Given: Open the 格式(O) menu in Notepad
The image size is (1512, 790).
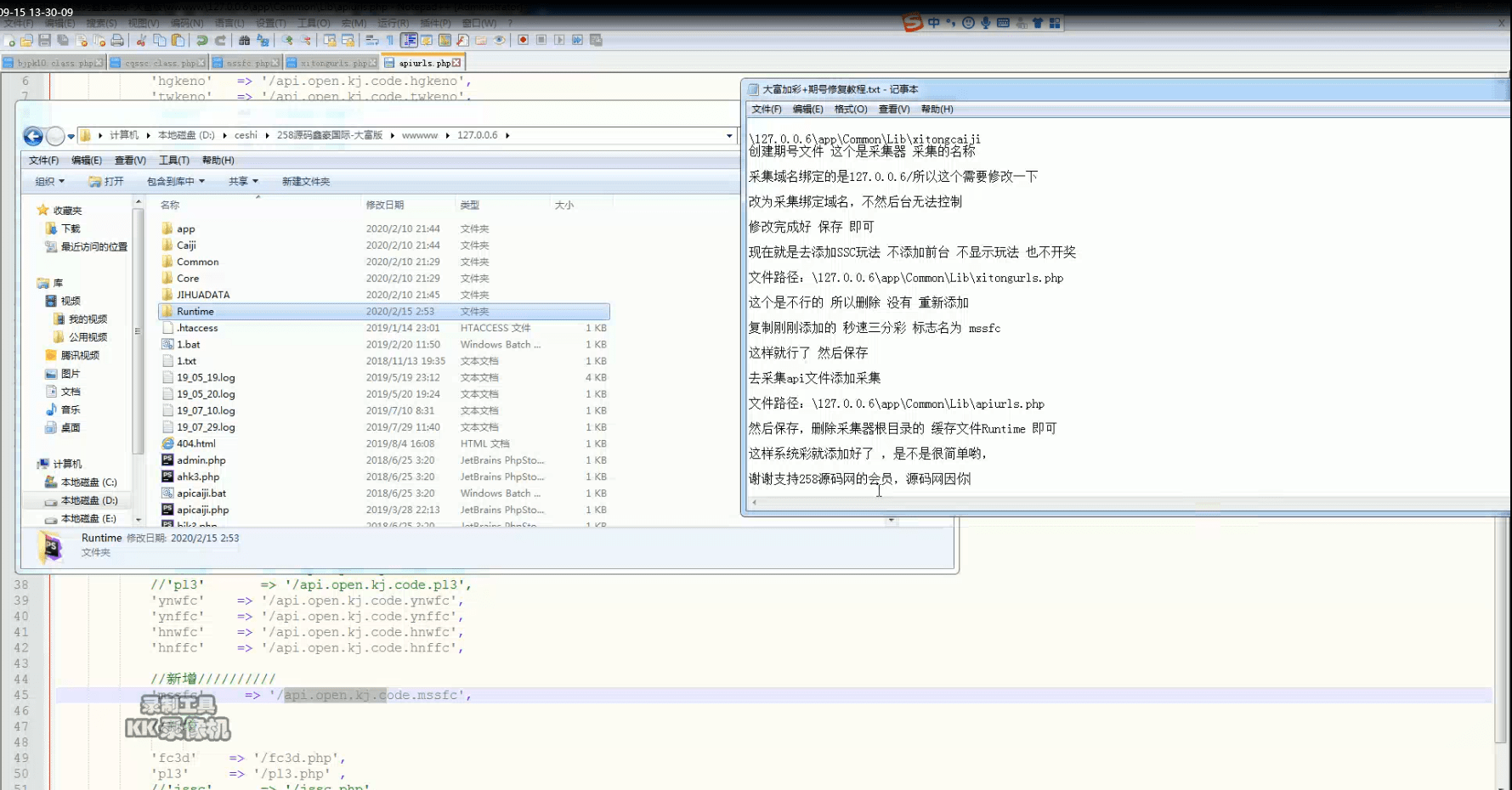Looking at the screenshot, I should coord(851,109).
